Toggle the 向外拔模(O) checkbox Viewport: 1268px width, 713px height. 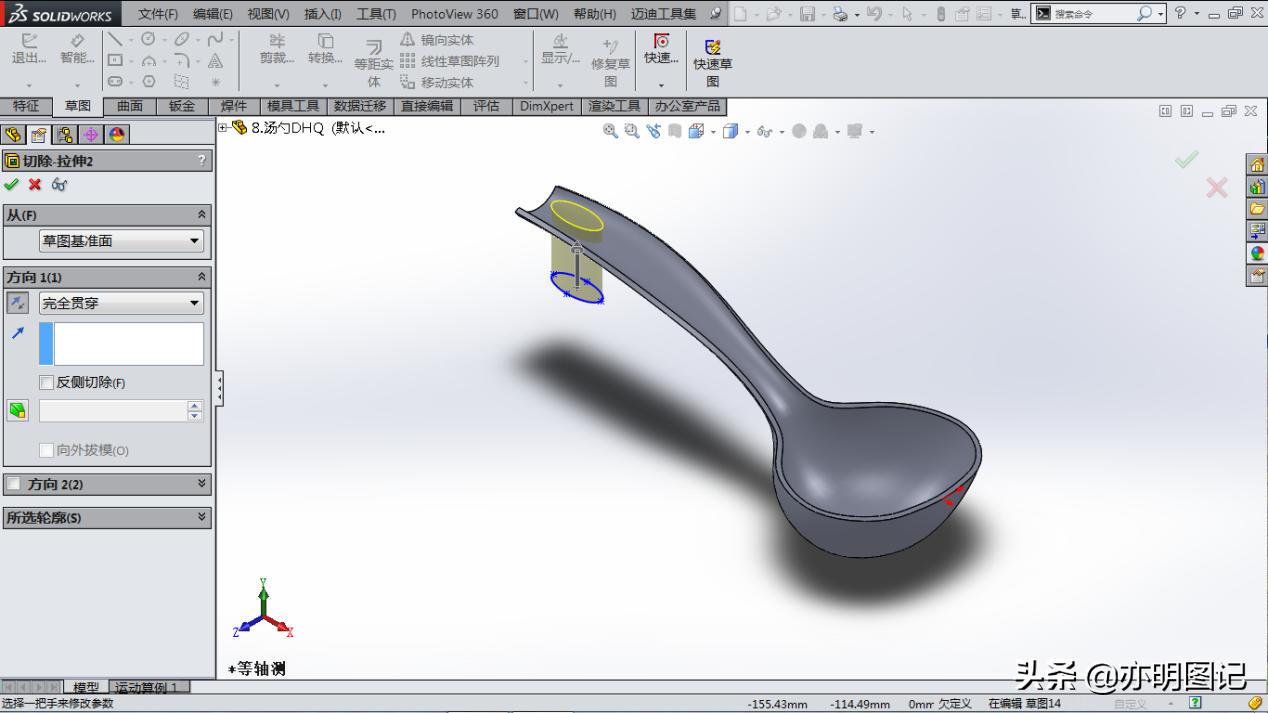(45, 450)
